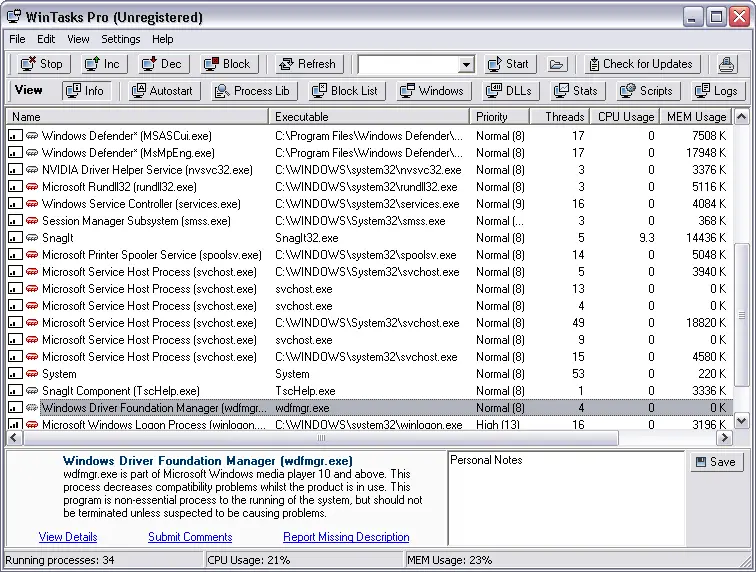Switch to the Block List view

[x=345, y=91]
